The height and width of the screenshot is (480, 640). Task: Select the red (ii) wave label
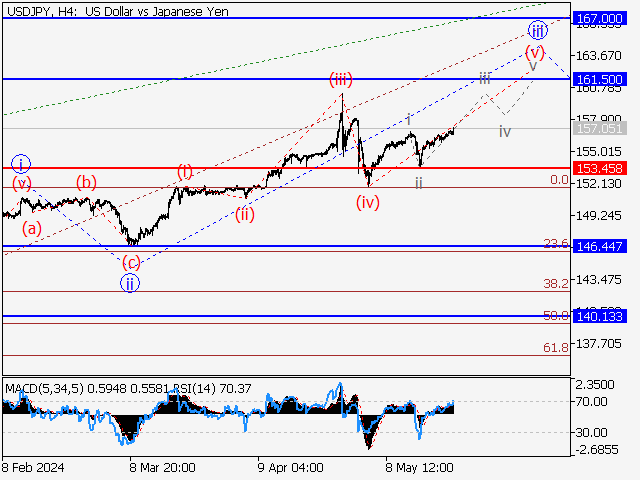[x=244, y=214]
